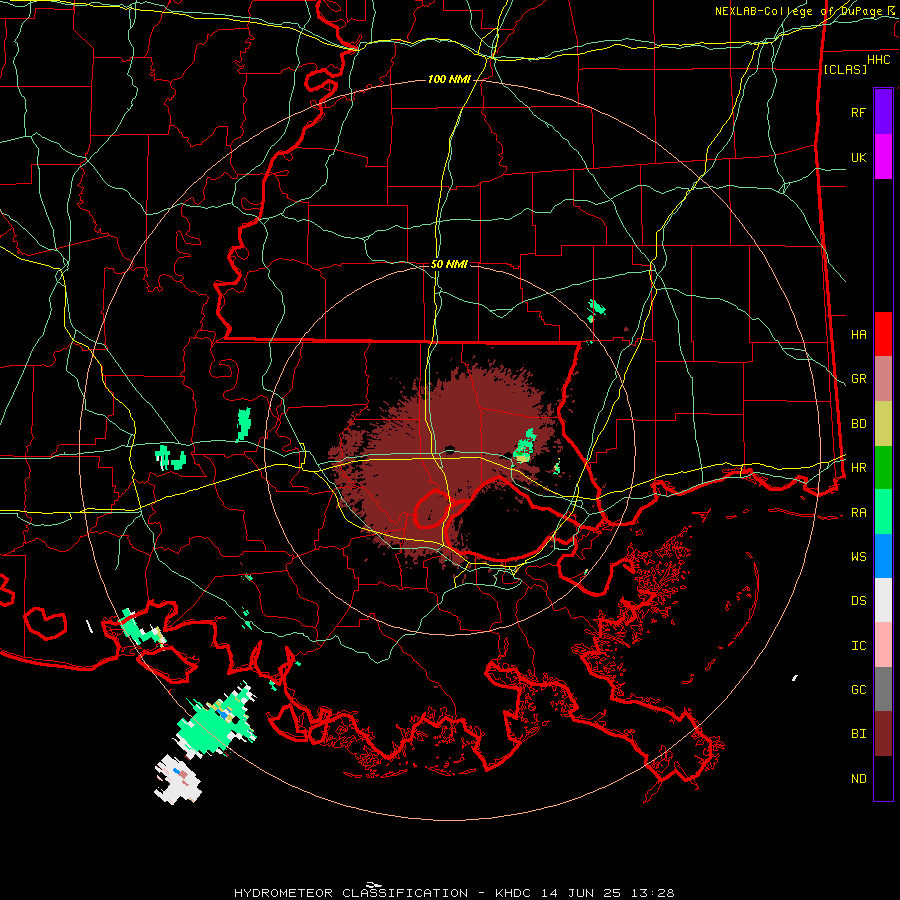Viewport: 900px width, 900px height.
Task: Click the RF purple legend color swatch
Action: coord(883,111)
